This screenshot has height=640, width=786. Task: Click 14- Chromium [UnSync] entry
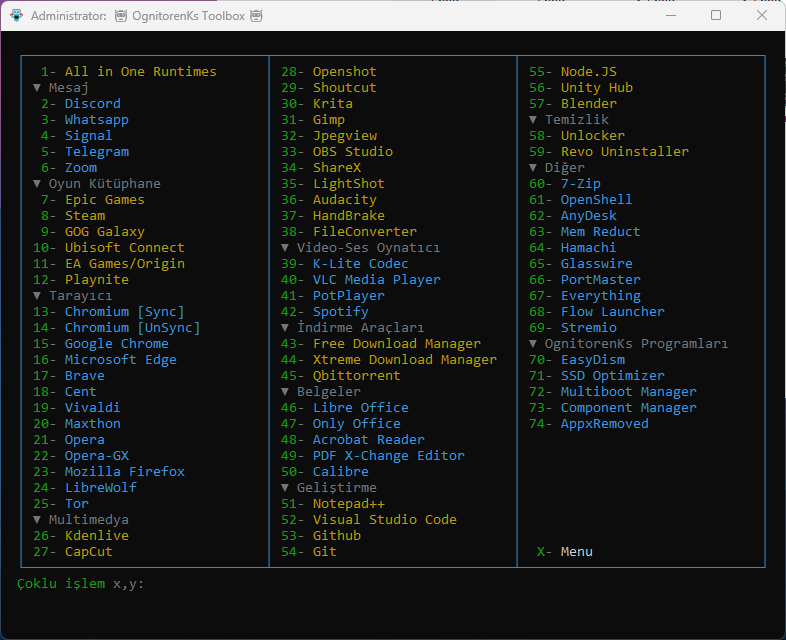tap(117, 328)
